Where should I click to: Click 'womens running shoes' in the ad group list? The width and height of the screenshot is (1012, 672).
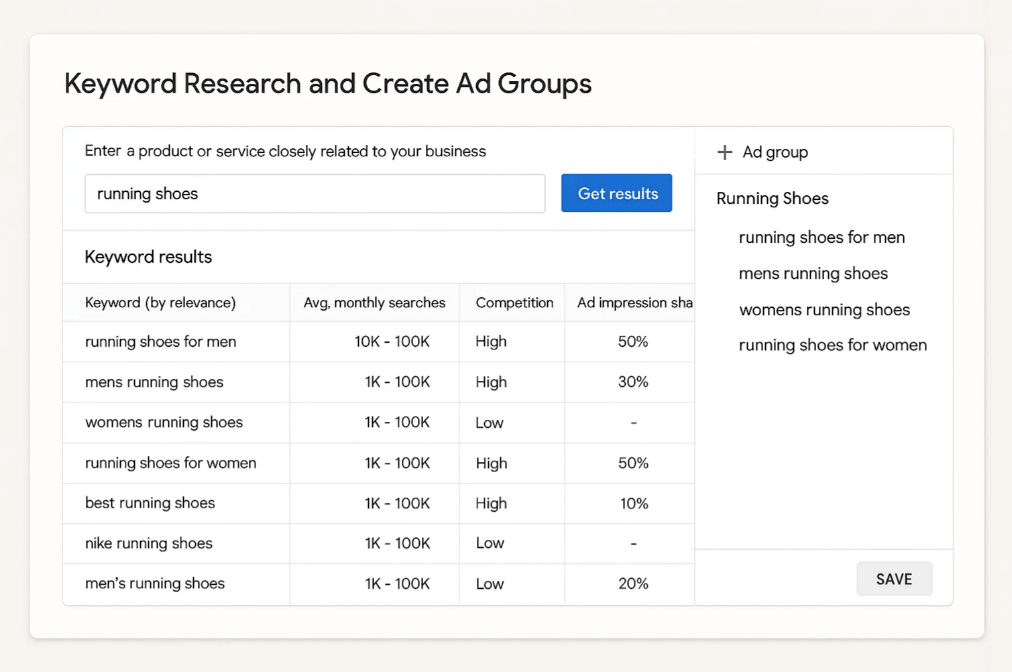[824, 310]
